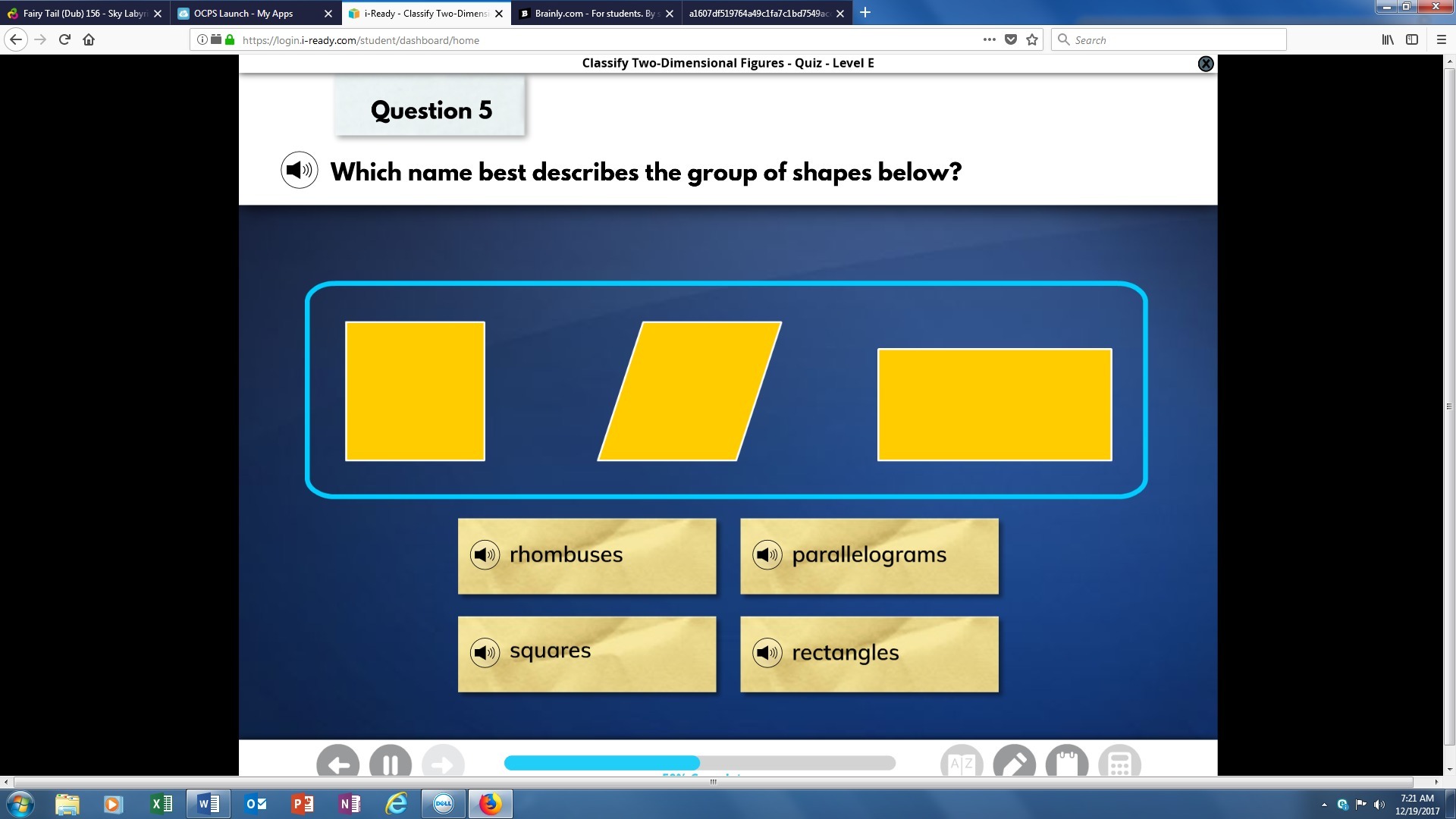The width and height of the screenshot is (1456, 819).
Task: Open the Firefox hamburger menu
Action: pyautogui.click(x=1441, y=39)
